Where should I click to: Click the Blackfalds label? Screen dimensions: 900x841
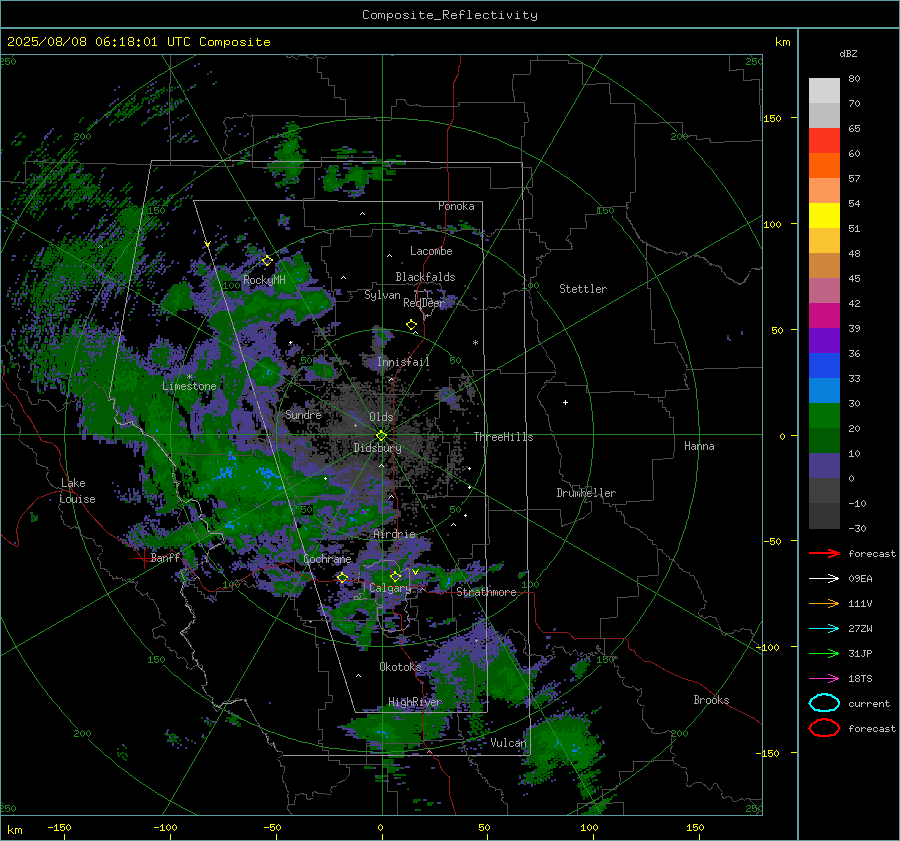click(x=425, y=277)
